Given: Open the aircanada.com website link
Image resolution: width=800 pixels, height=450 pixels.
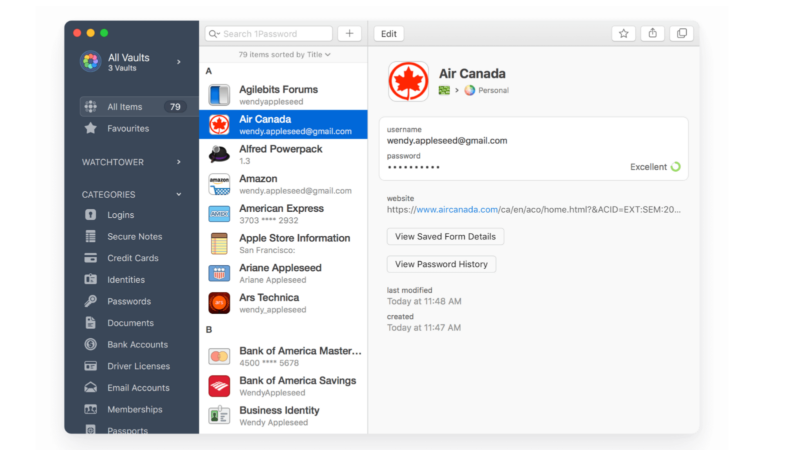Looking at the screenshot, I should 456,210.
